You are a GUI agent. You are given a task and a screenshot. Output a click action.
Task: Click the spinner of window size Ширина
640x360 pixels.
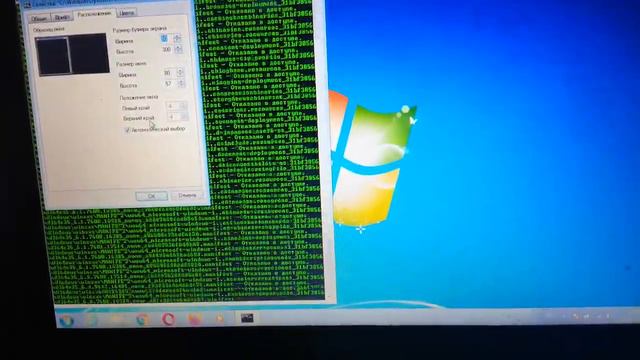pos(180,73)
